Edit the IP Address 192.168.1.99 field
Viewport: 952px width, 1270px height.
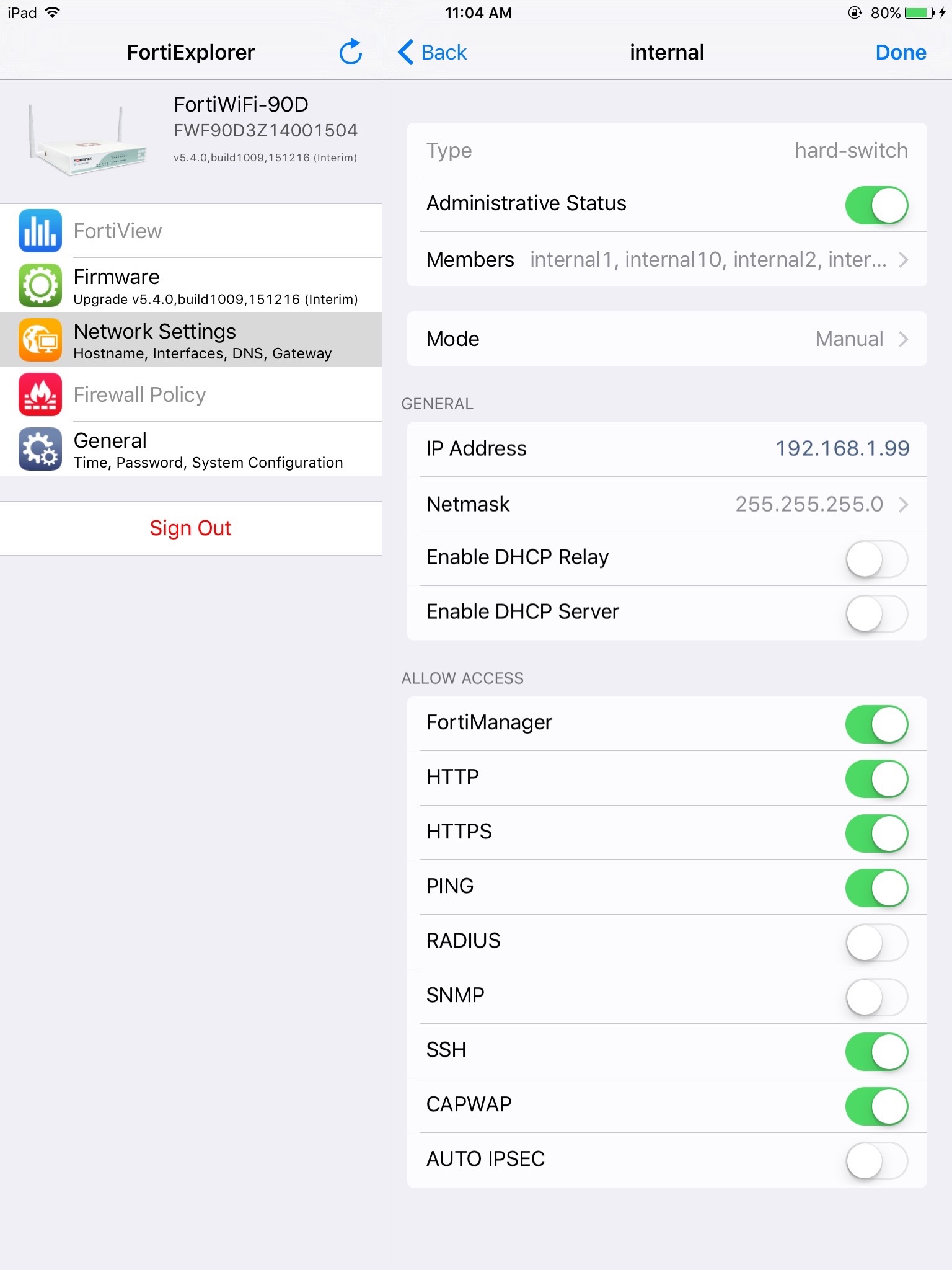click(x=667, y=449)
